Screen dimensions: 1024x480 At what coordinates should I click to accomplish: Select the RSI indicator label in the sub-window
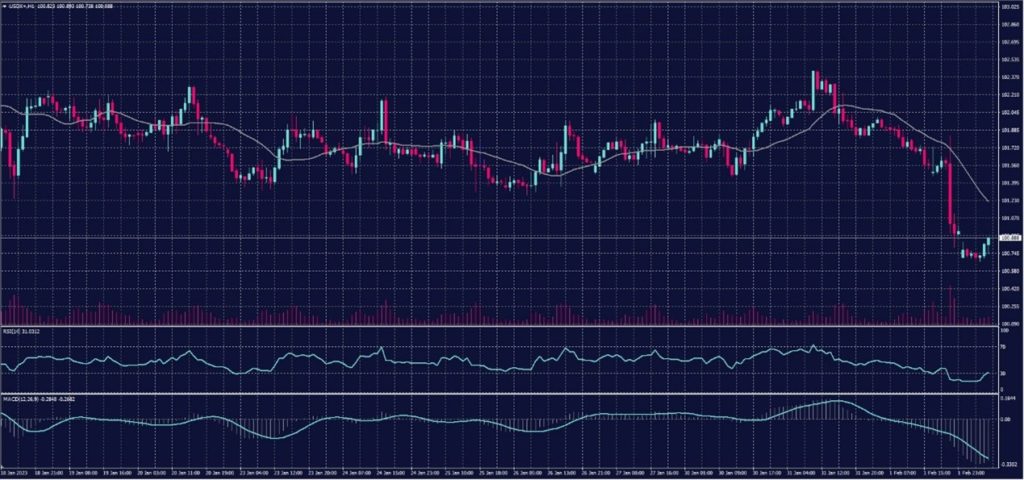point(18,330)
